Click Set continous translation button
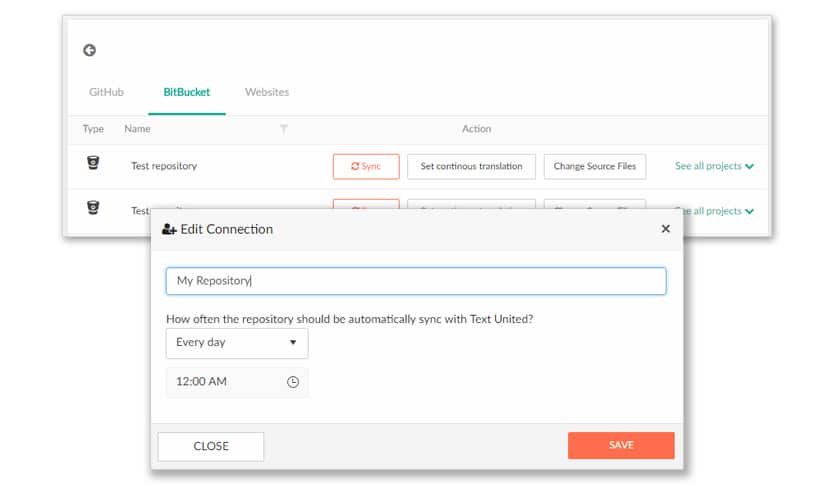 click(x=471, y=166)
